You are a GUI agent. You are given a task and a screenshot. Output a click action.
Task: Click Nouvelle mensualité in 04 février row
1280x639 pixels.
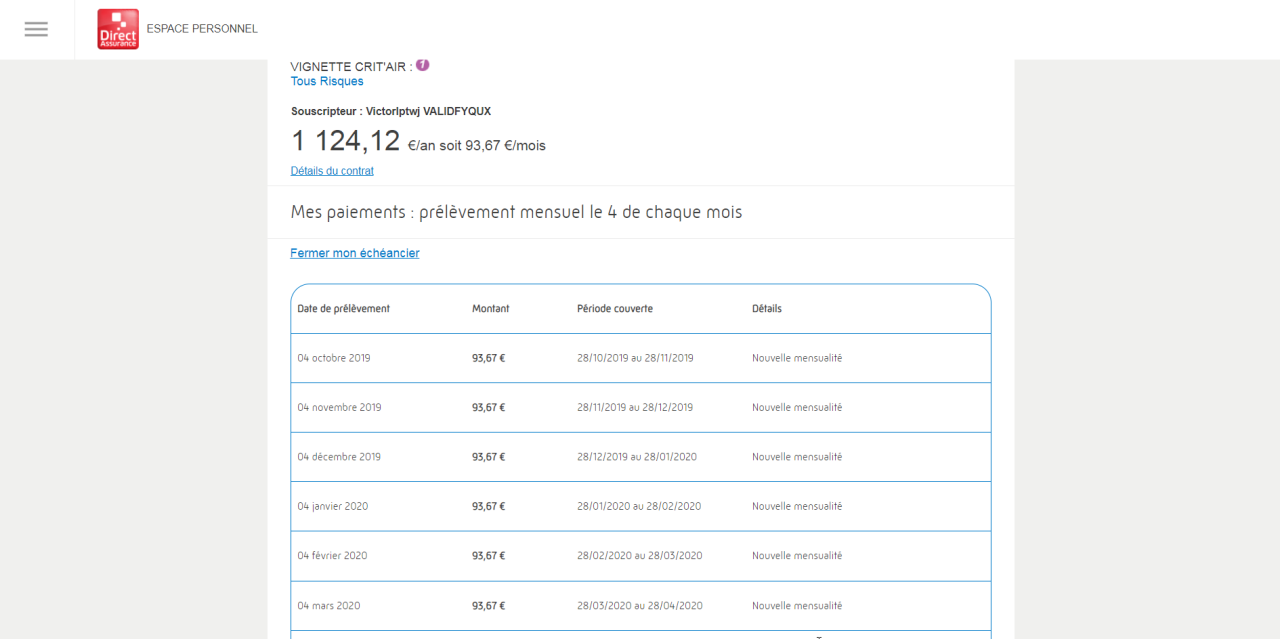[x=797, y=556]
